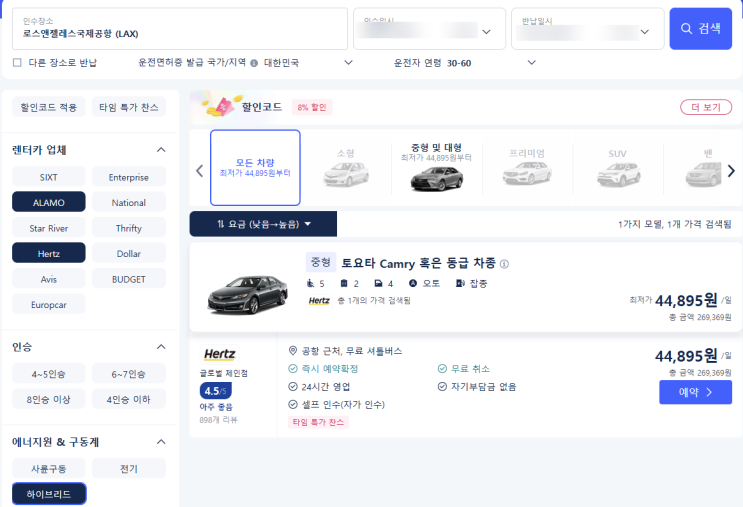Select the 프리미엄 car category tab
The width and height of the screenshot is (743, 507).
[x=527, y=168]
